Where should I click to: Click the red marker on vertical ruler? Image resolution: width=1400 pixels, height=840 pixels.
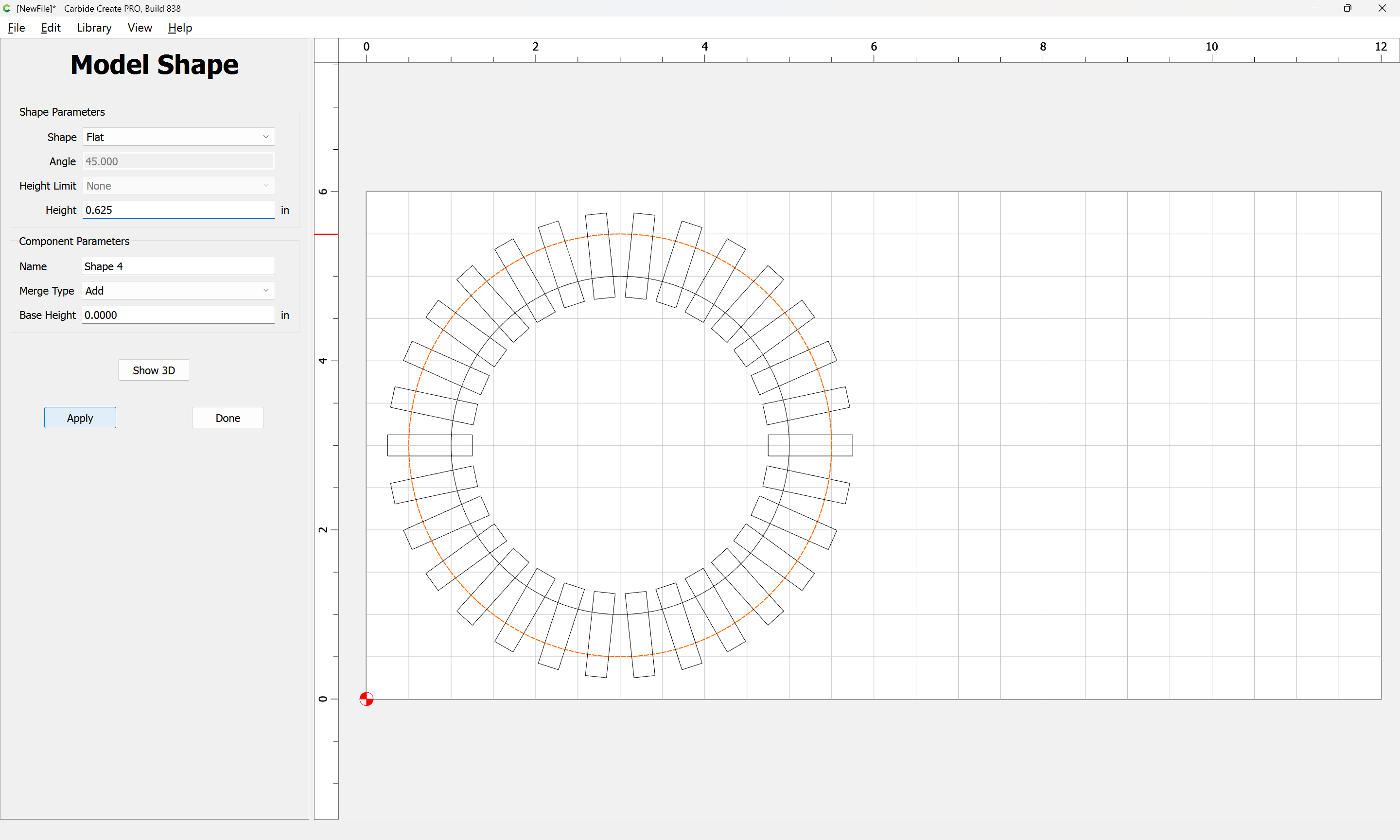pos(326,234)
